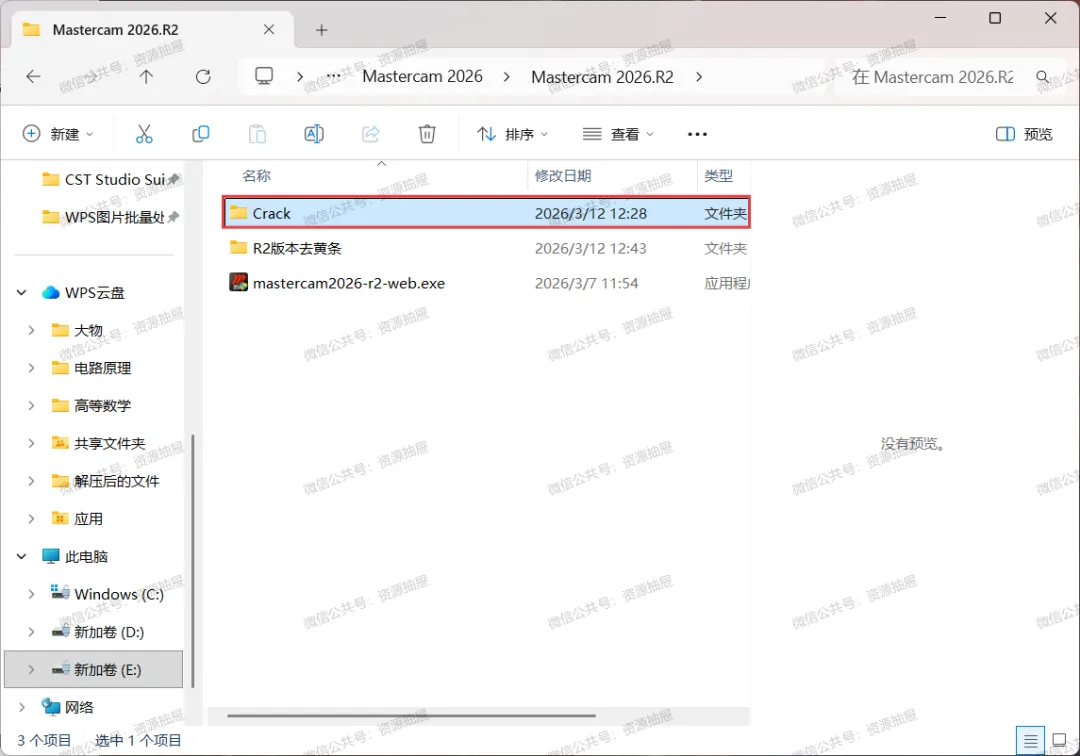Go up one folder level

pyautogui.click(x=146, y=76)
